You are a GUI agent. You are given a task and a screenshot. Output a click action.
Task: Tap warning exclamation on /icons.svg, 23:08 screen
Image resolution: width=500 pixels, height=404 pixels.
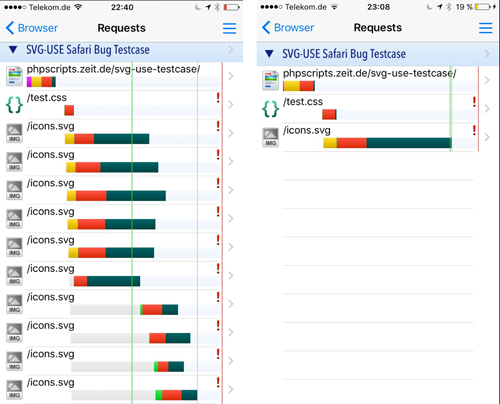(474, 130)
